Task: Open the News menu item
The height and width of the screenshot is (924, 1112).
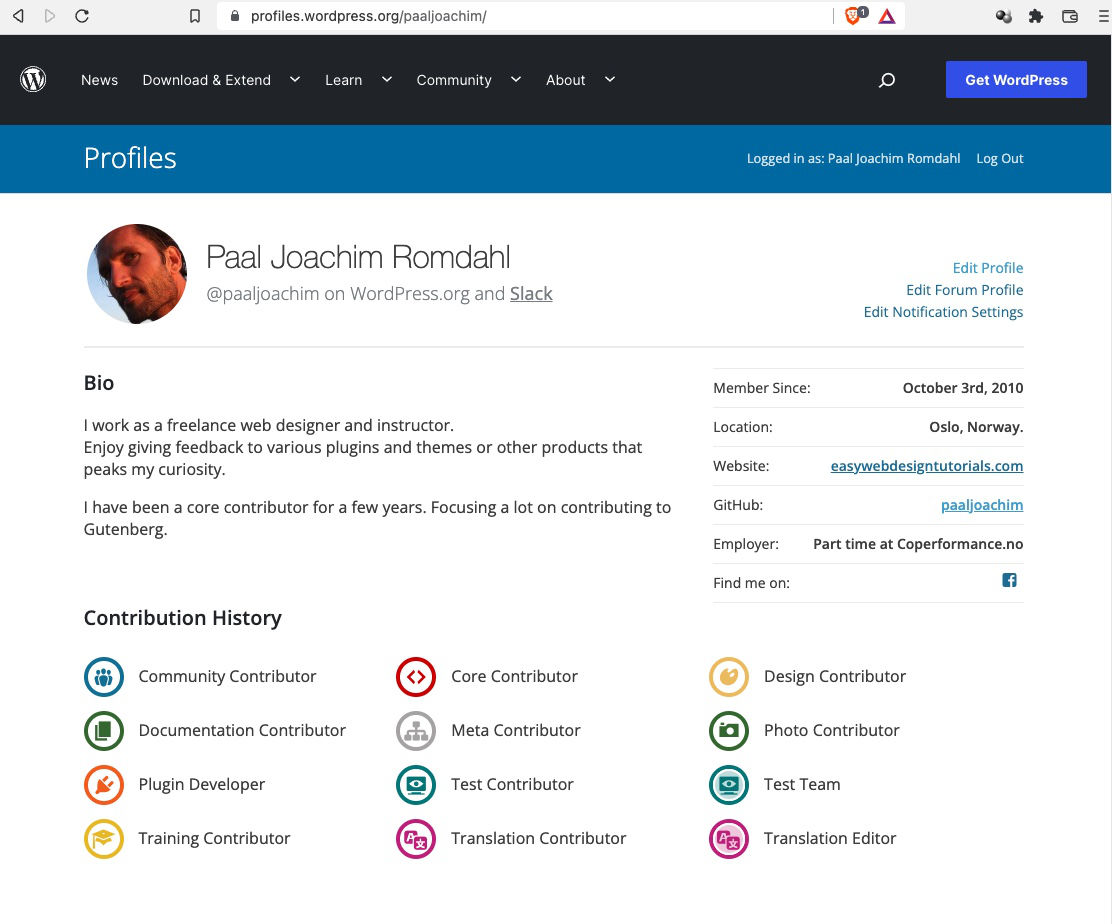Action: click(99, 80)
